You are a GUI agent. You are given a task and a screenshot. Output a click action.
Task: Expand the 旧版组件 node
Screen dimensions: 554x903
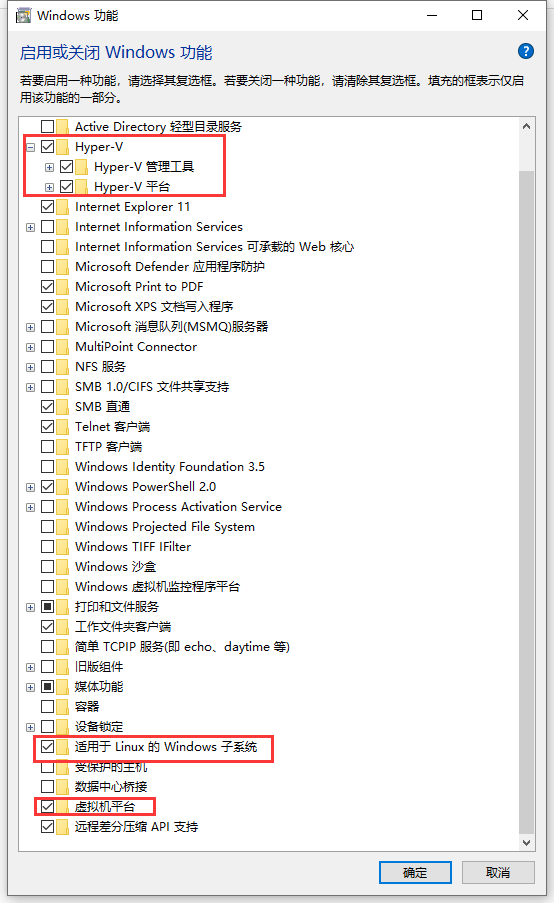(x=31, y=667)
